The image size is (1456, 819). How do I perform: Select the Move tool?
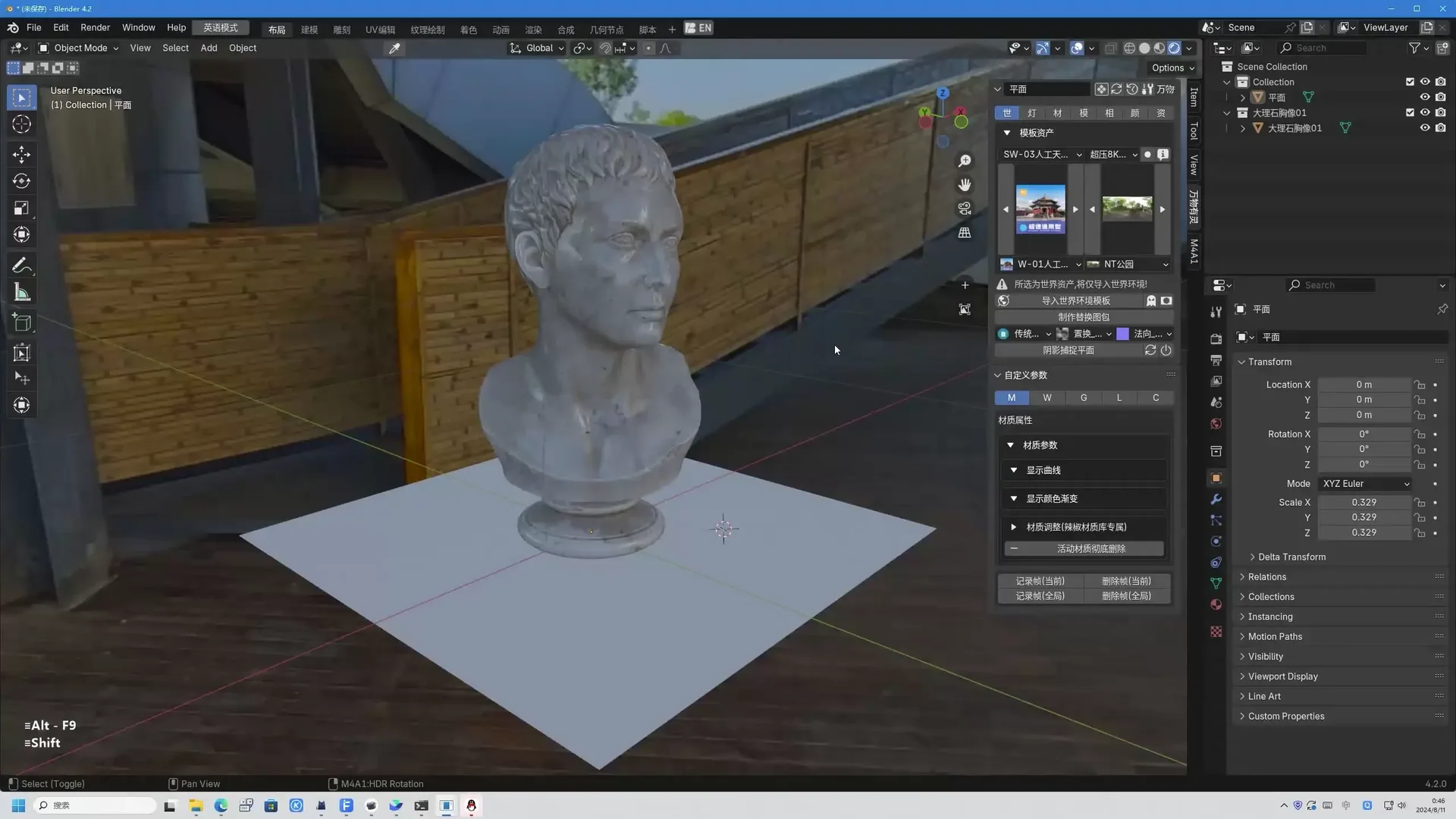tap(21, 155)
